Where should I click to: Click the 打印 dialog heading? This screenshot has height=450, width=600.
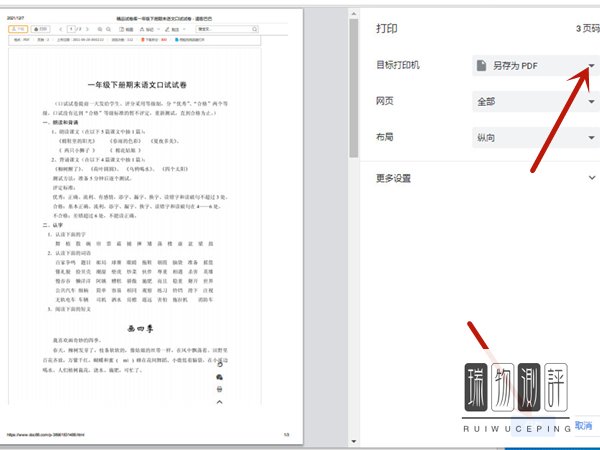pos(386,29)
